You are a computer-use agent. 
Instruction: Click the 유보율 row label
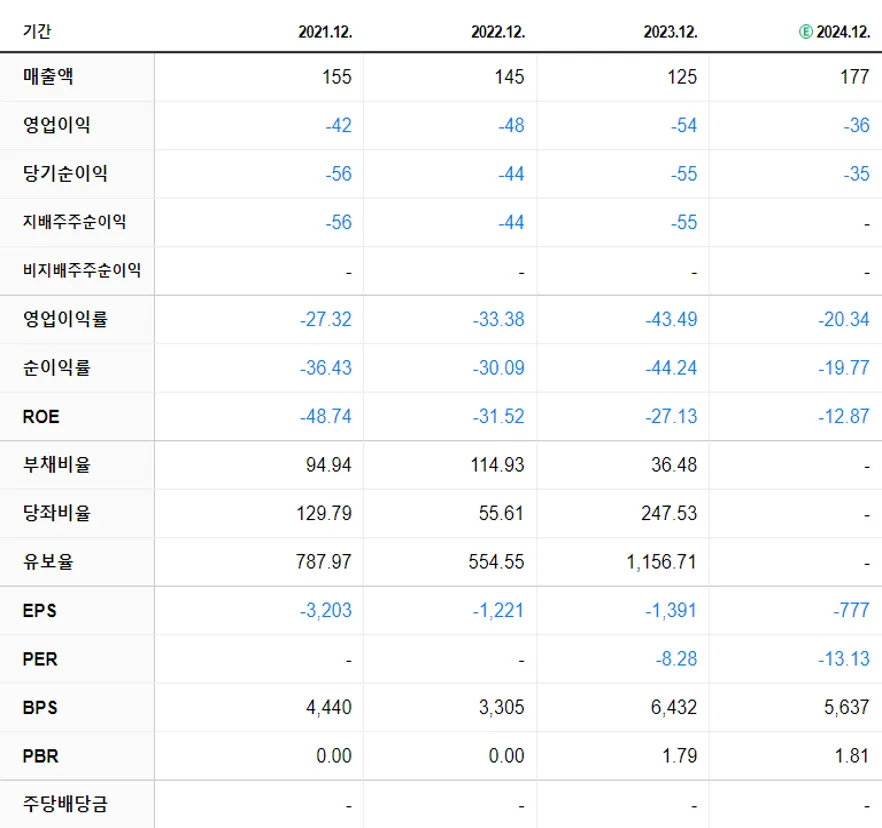48,561
